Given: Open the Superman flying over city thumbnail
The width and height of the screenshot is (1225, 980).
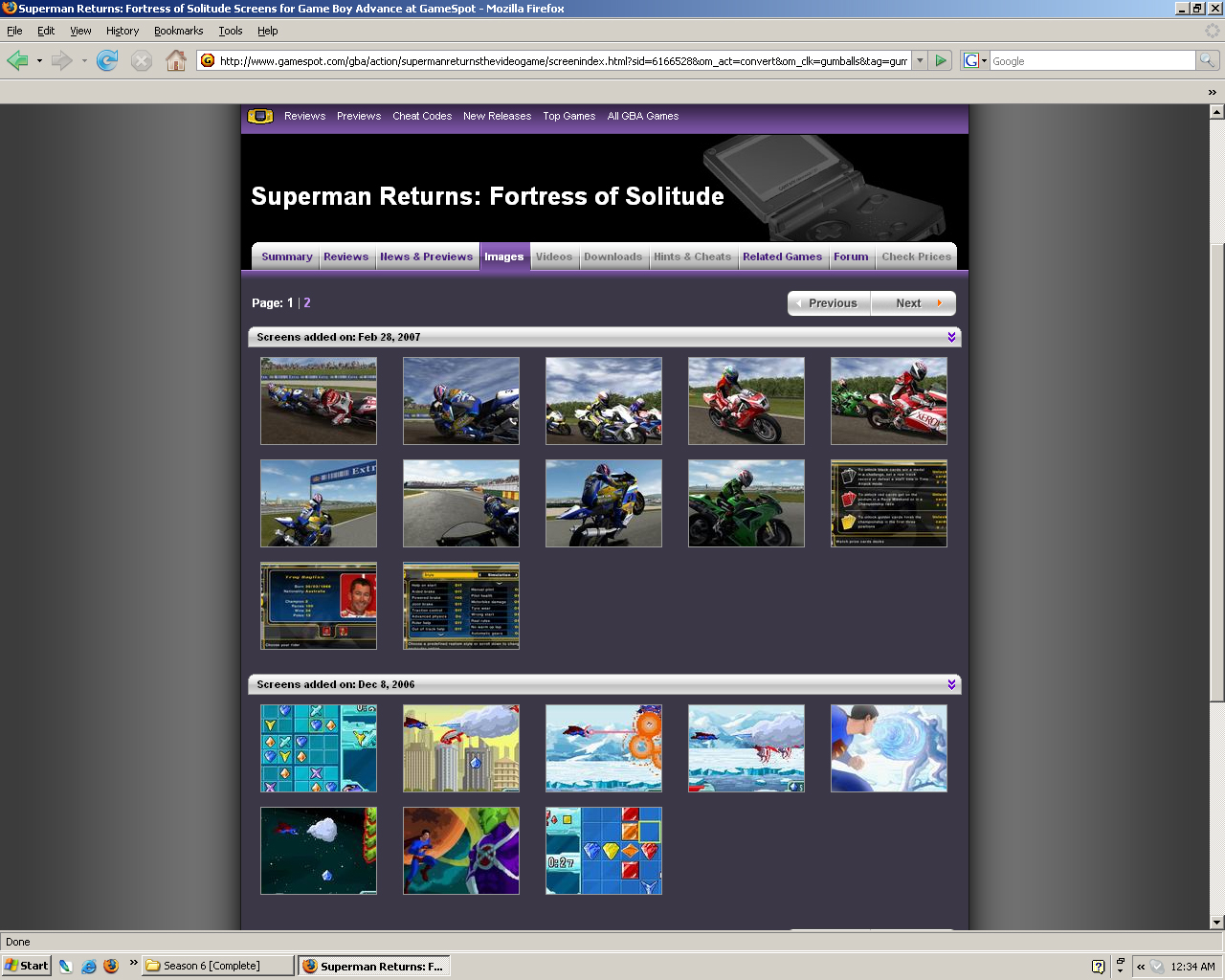Looking at the screenshot, I should click(461, 748).
